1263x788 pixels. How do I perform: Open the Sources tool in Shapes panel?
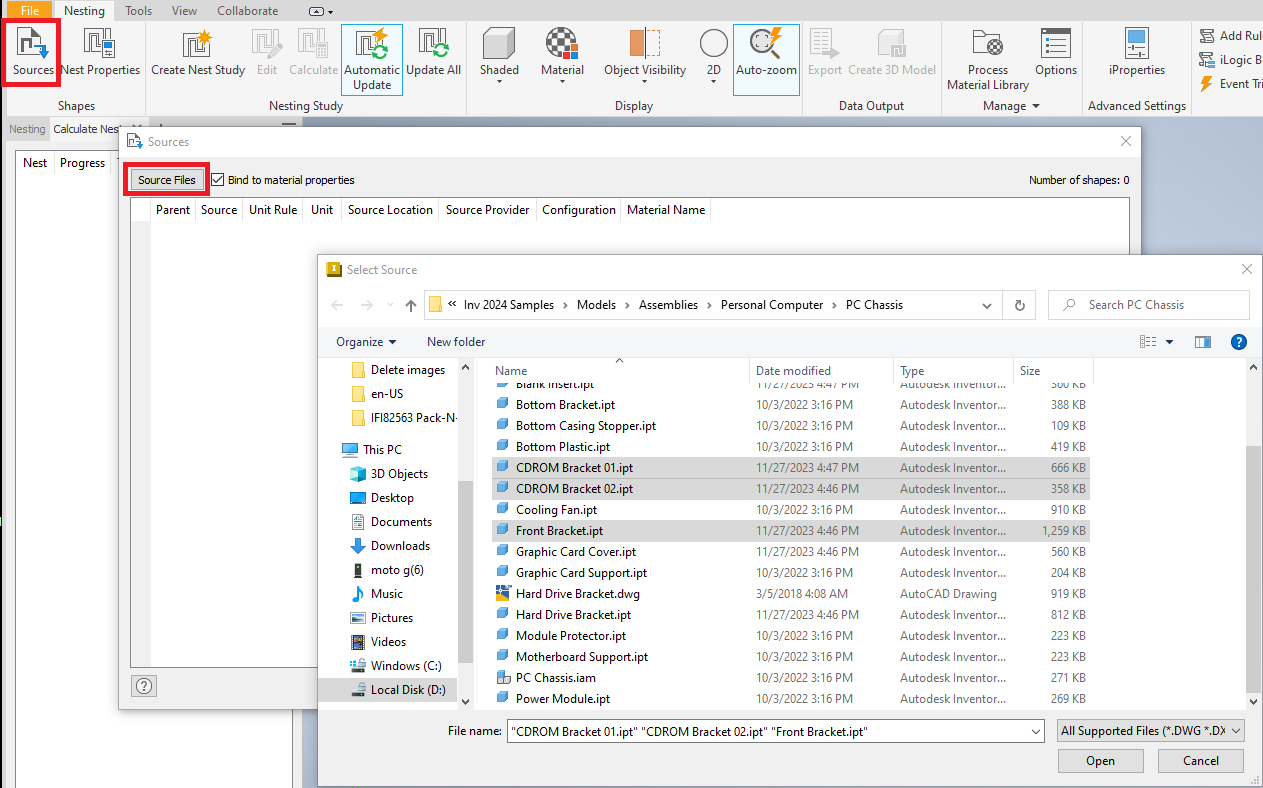point(33,51)
